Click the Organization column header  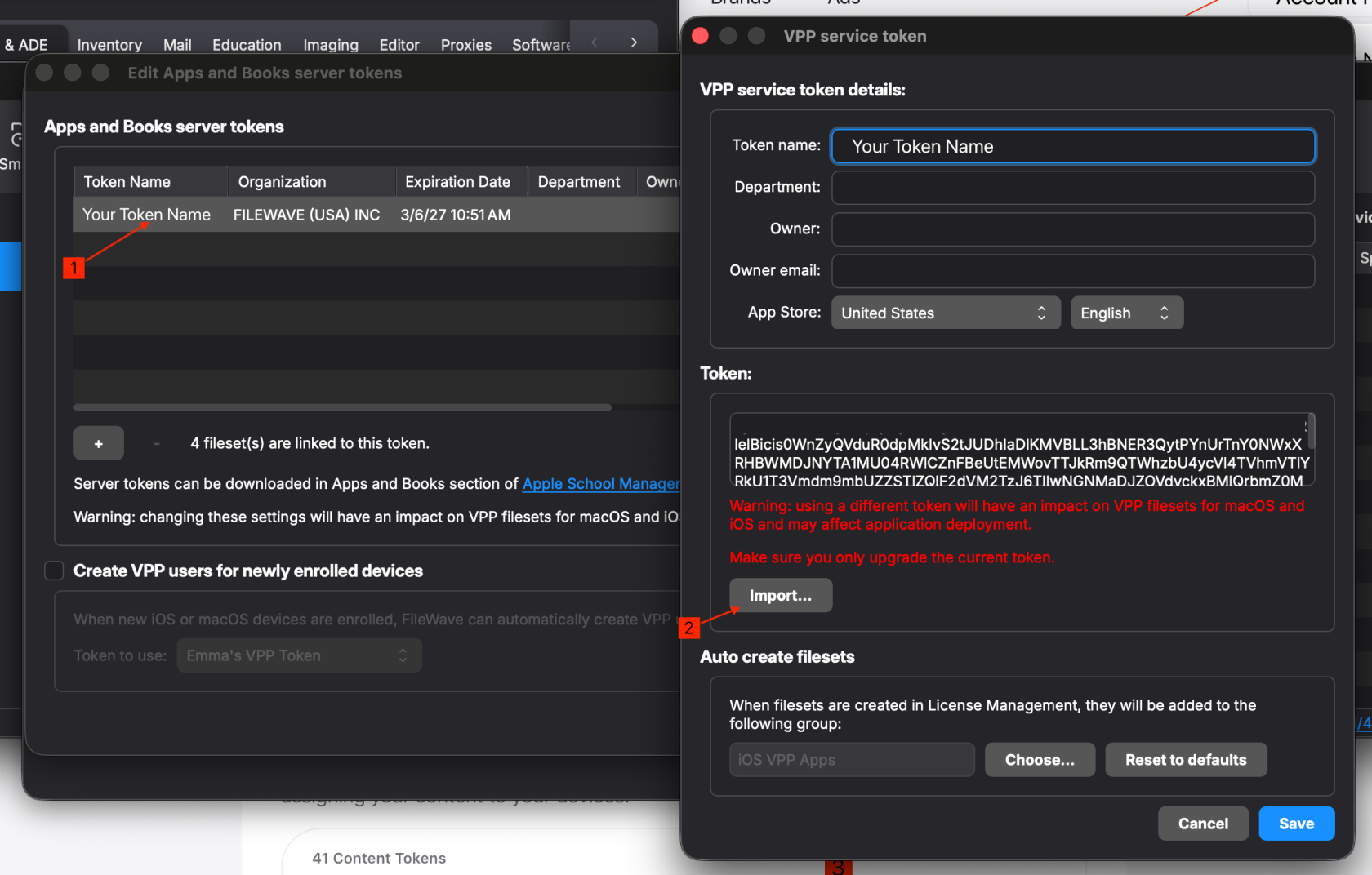click(x=312, y=182)
